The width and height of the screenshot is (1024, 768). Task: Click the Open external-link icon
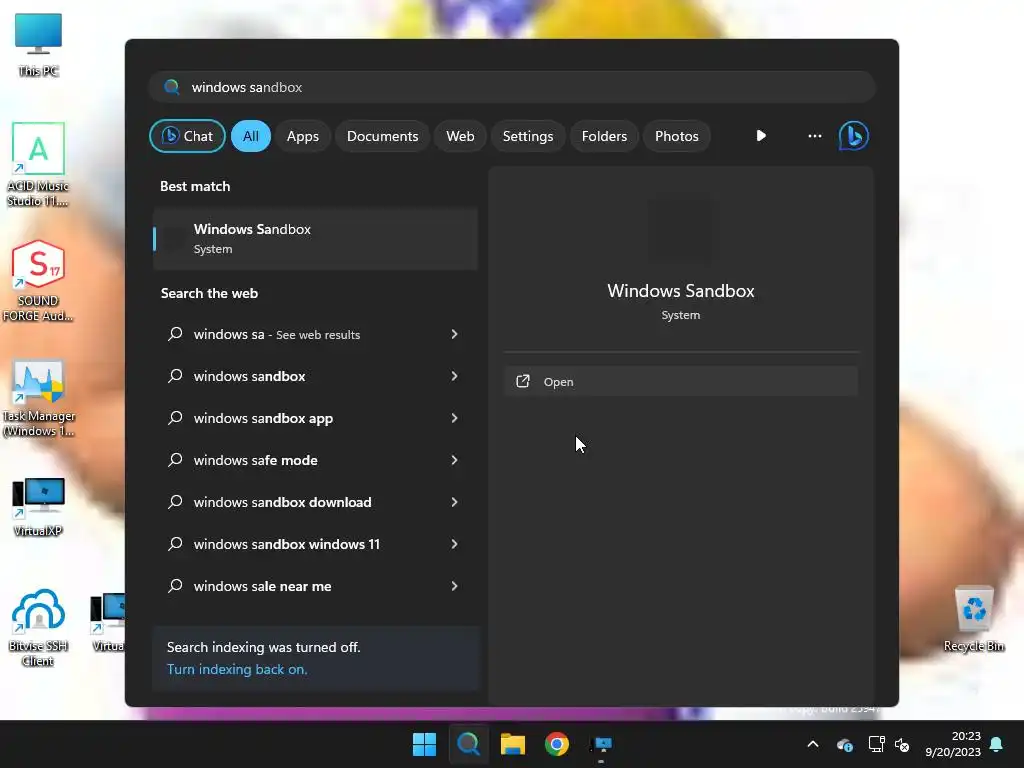(522, 381)
